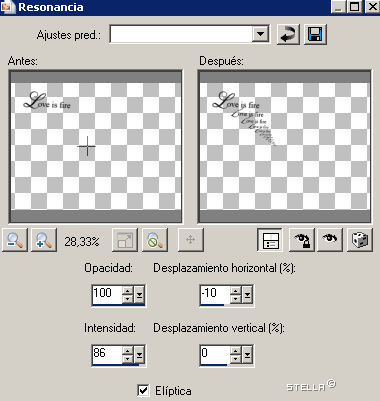380x401 pixels.
Task: Click the reset to default arrow icon
Action: (x=288, y=34)
